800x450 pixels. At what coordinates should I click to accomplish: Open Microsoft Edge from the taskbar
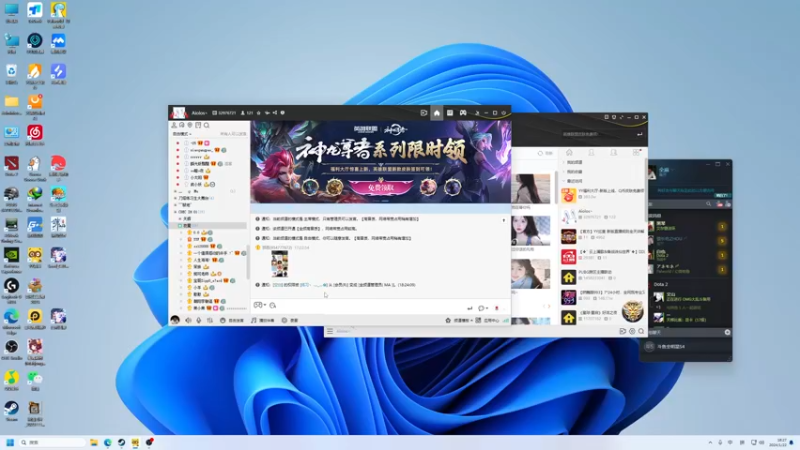(x=108, y=442)
